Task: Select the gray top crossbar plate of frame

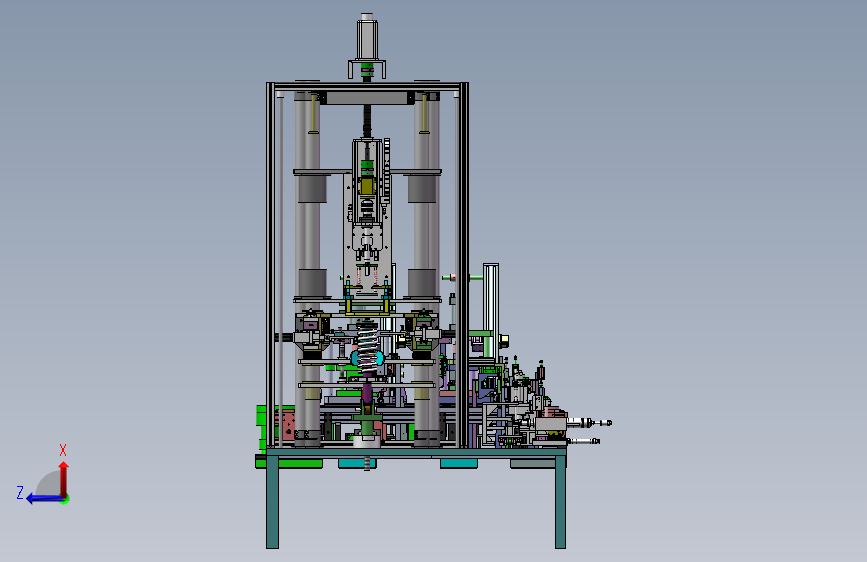Action: point(367,98)
